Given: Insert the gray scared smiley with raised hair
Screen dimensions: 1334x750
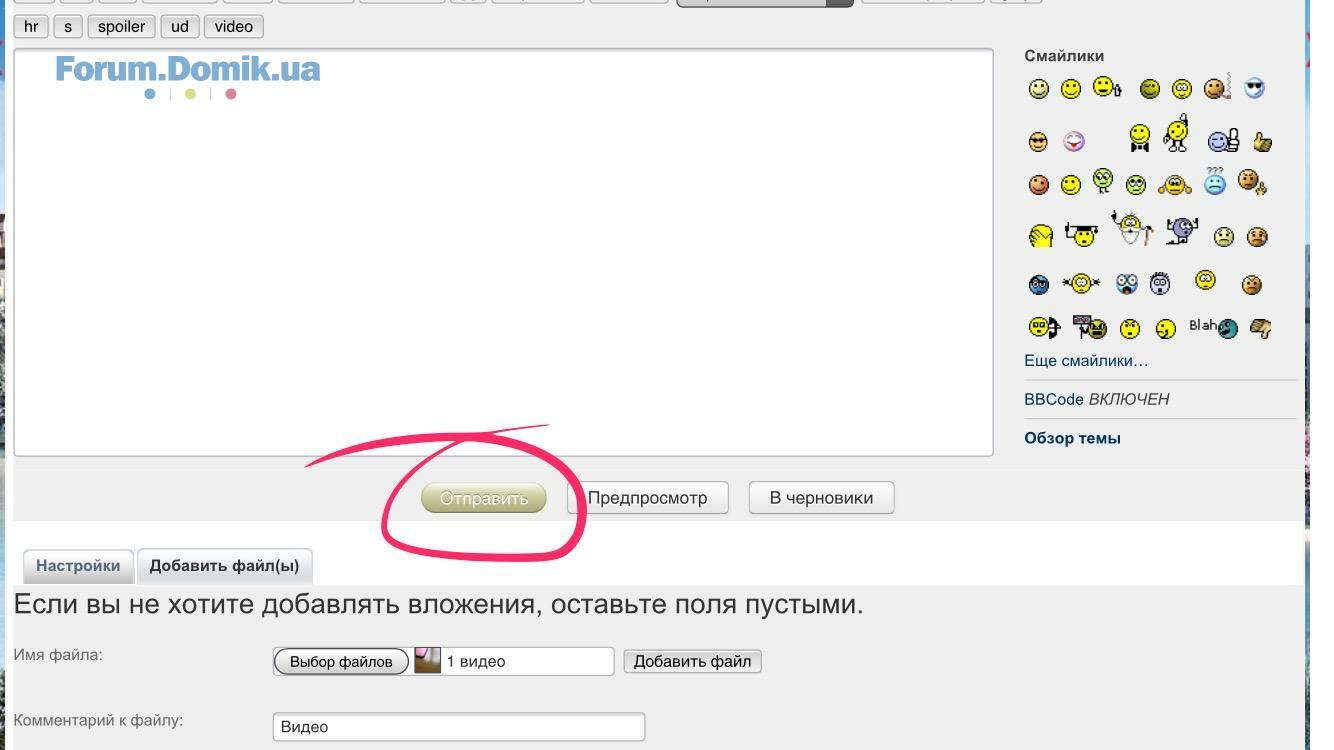Looking at the screenshot, I should pyautogui.click(x=1160, y=283).
